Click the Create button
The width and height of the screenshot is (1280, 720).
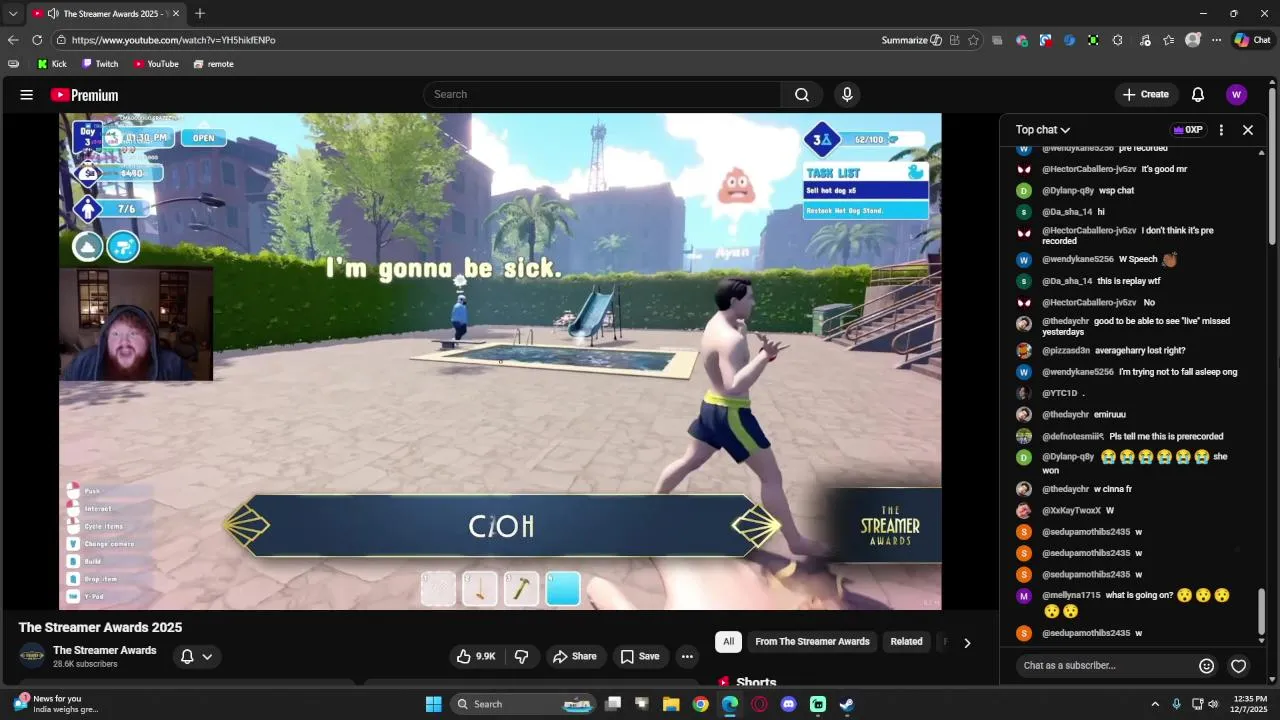[x=1145, y=94]
